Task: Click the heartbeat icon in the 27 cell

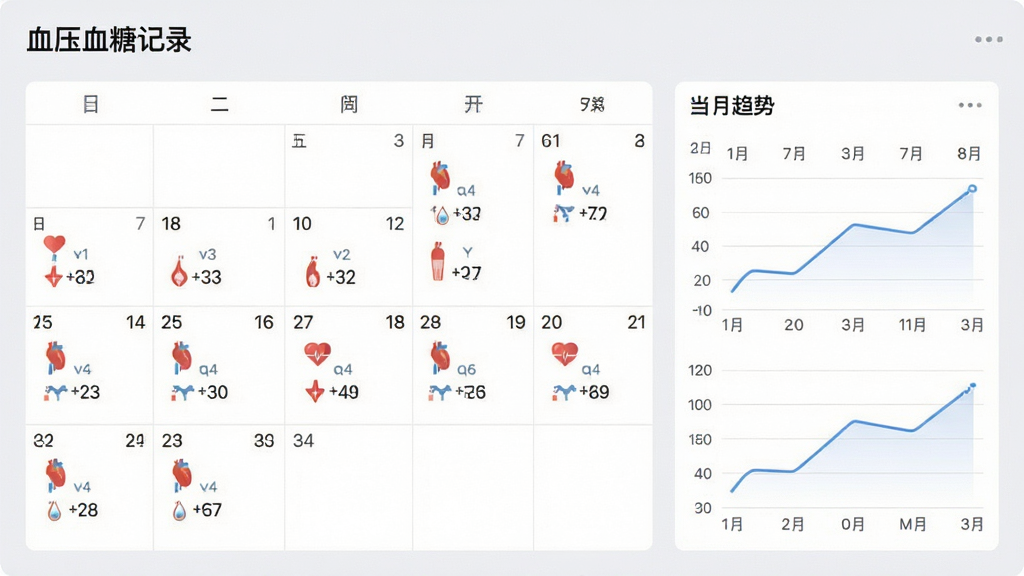Action: coord(317,354)
